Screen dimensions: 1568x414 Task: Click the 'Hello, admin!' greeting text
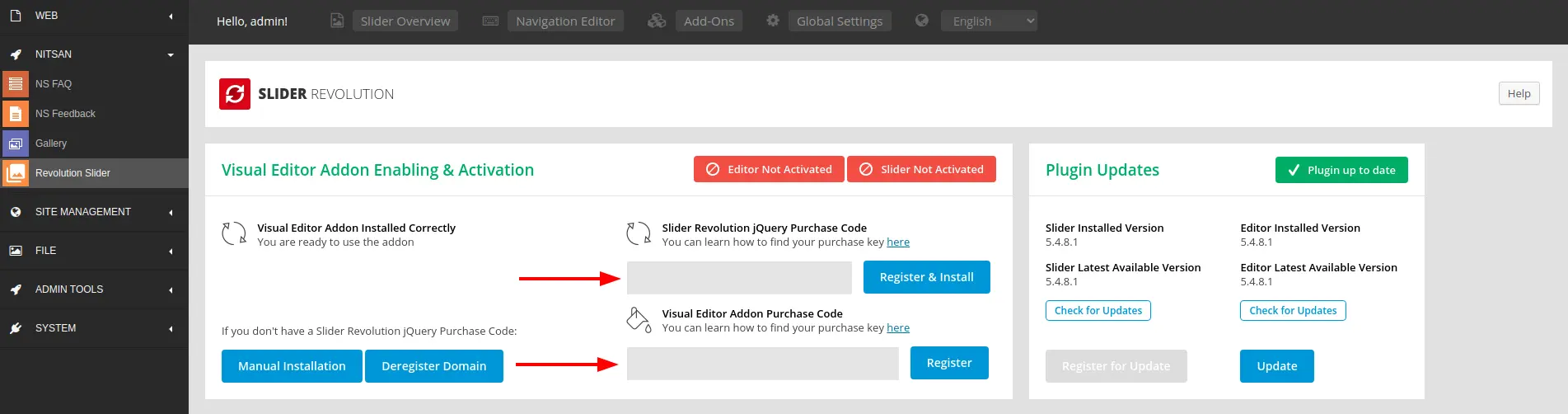[252, 21]
